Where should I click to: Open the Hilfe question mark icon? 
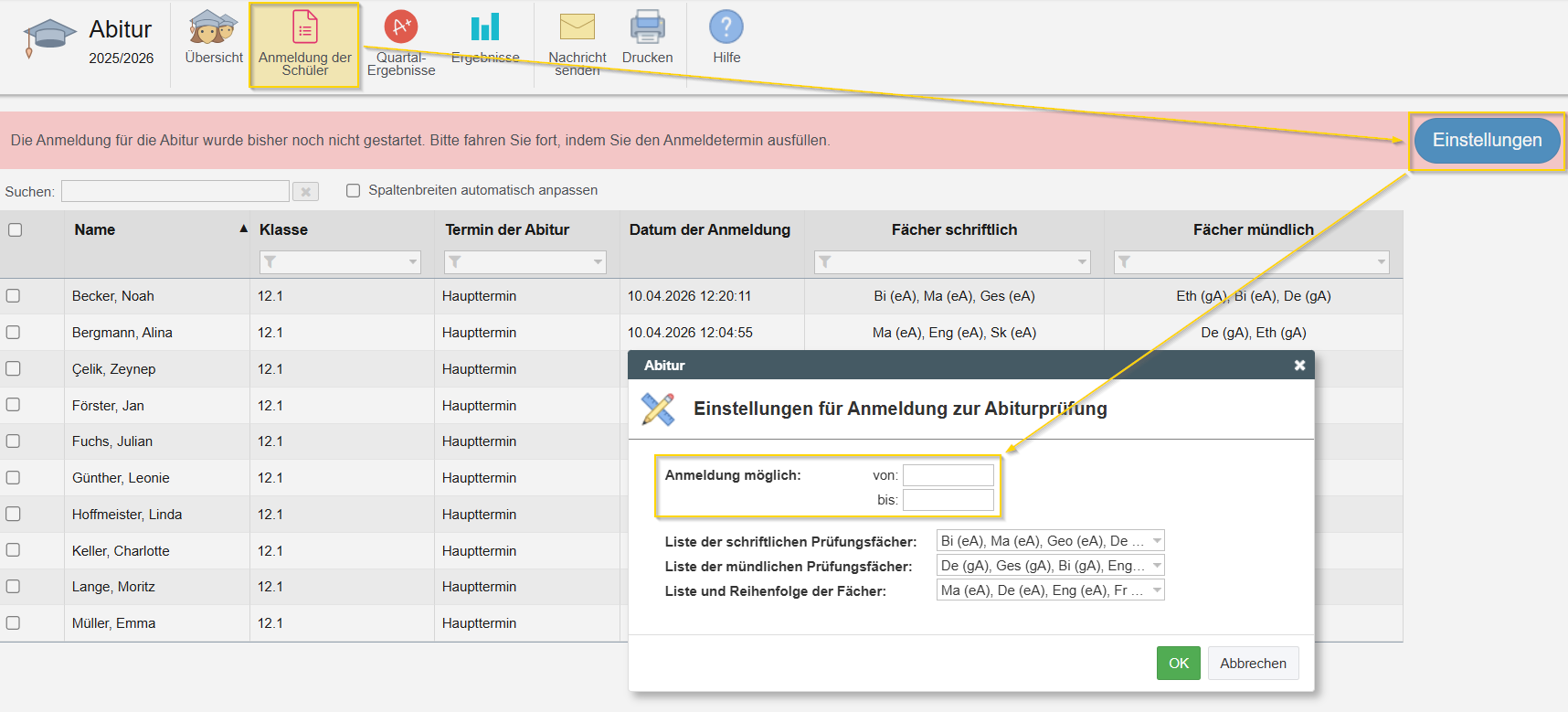[x=726, y=27]
